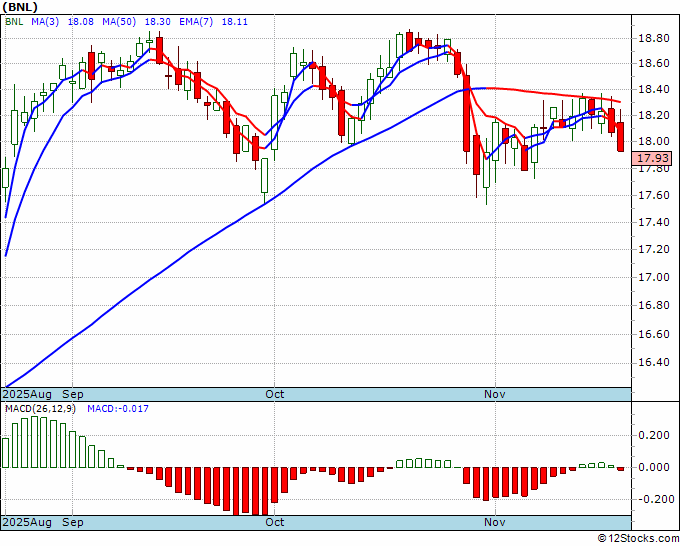Click the 16.80 price axis label
The image size is (680, 546).
coord(654,305)
